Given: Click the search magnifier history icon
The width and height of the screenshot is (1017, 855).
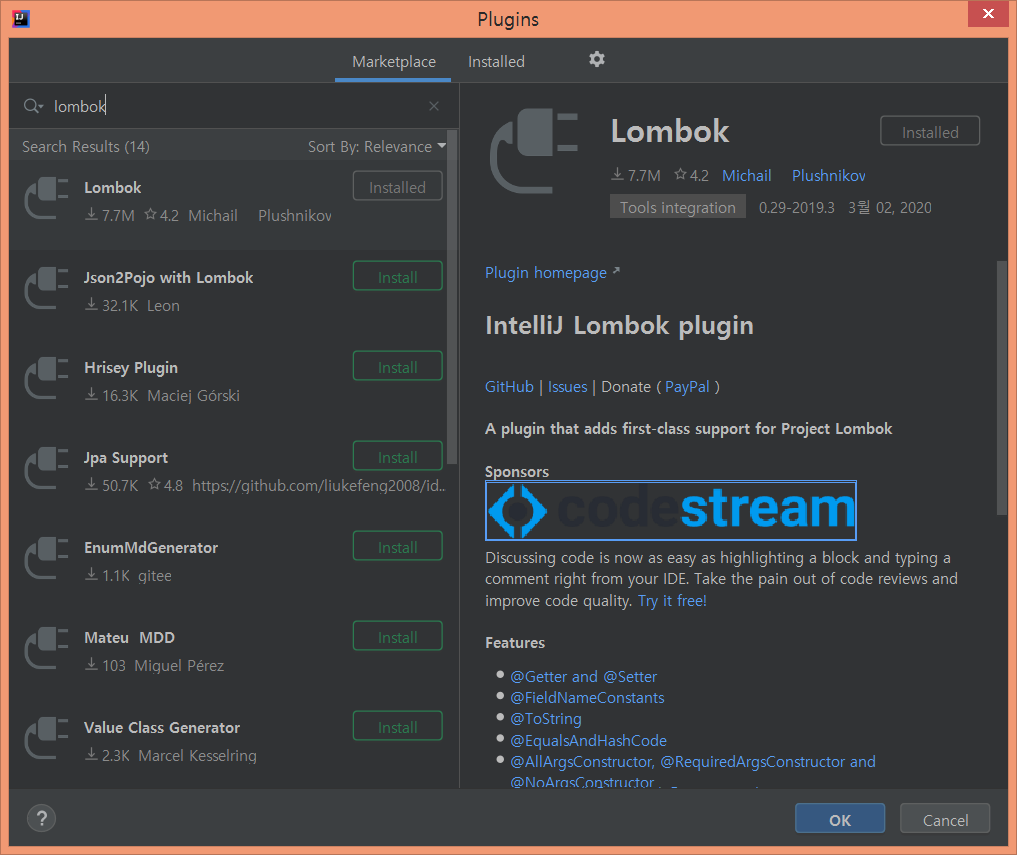Looking at the screenshot, I should point(33,106).
